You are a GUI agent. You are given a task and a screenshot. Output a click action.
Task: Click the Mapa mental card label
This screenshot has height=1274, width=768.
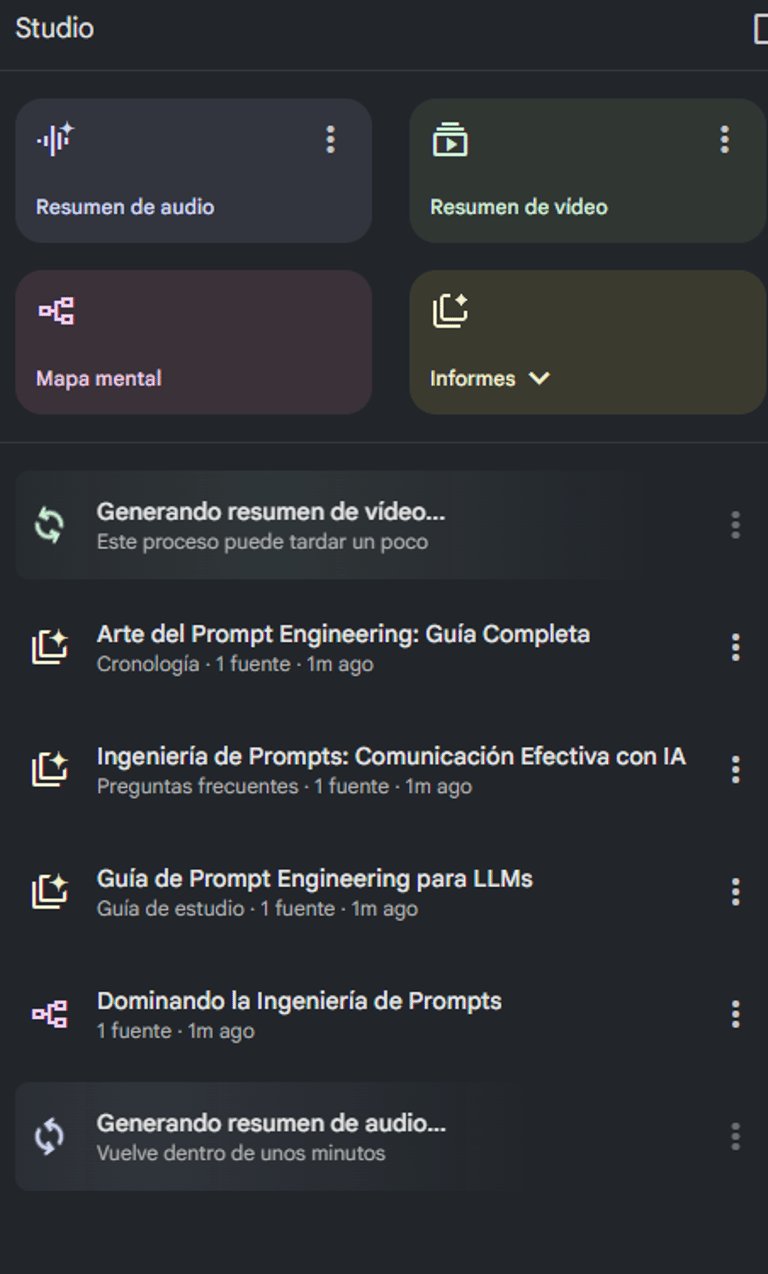pos(99,378)
